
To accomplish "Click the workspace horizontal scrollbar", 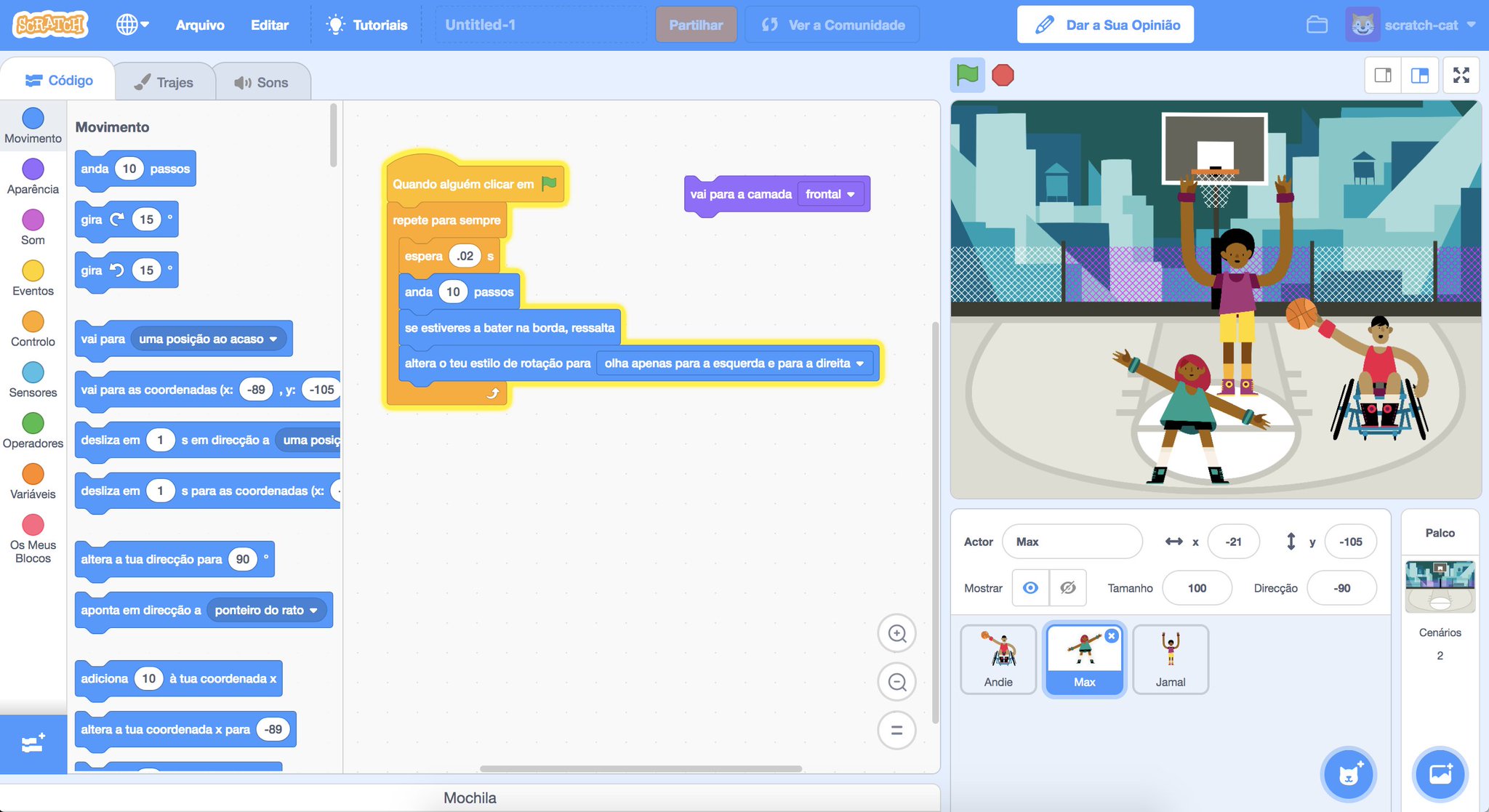I will [x=641, y=768].
